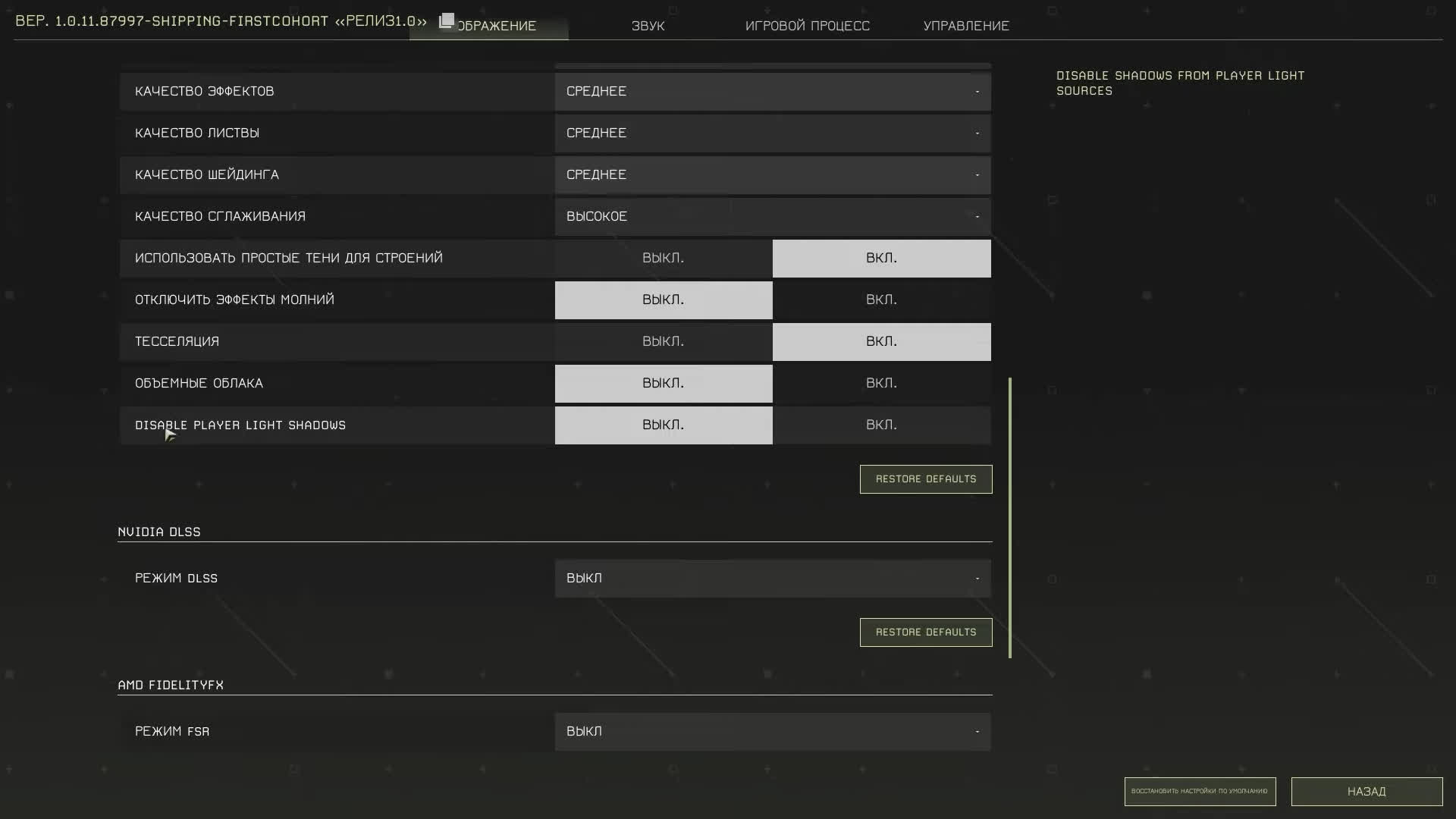
Task: Enable Disable Player Light Shadows option
Action: click(880, 425)
